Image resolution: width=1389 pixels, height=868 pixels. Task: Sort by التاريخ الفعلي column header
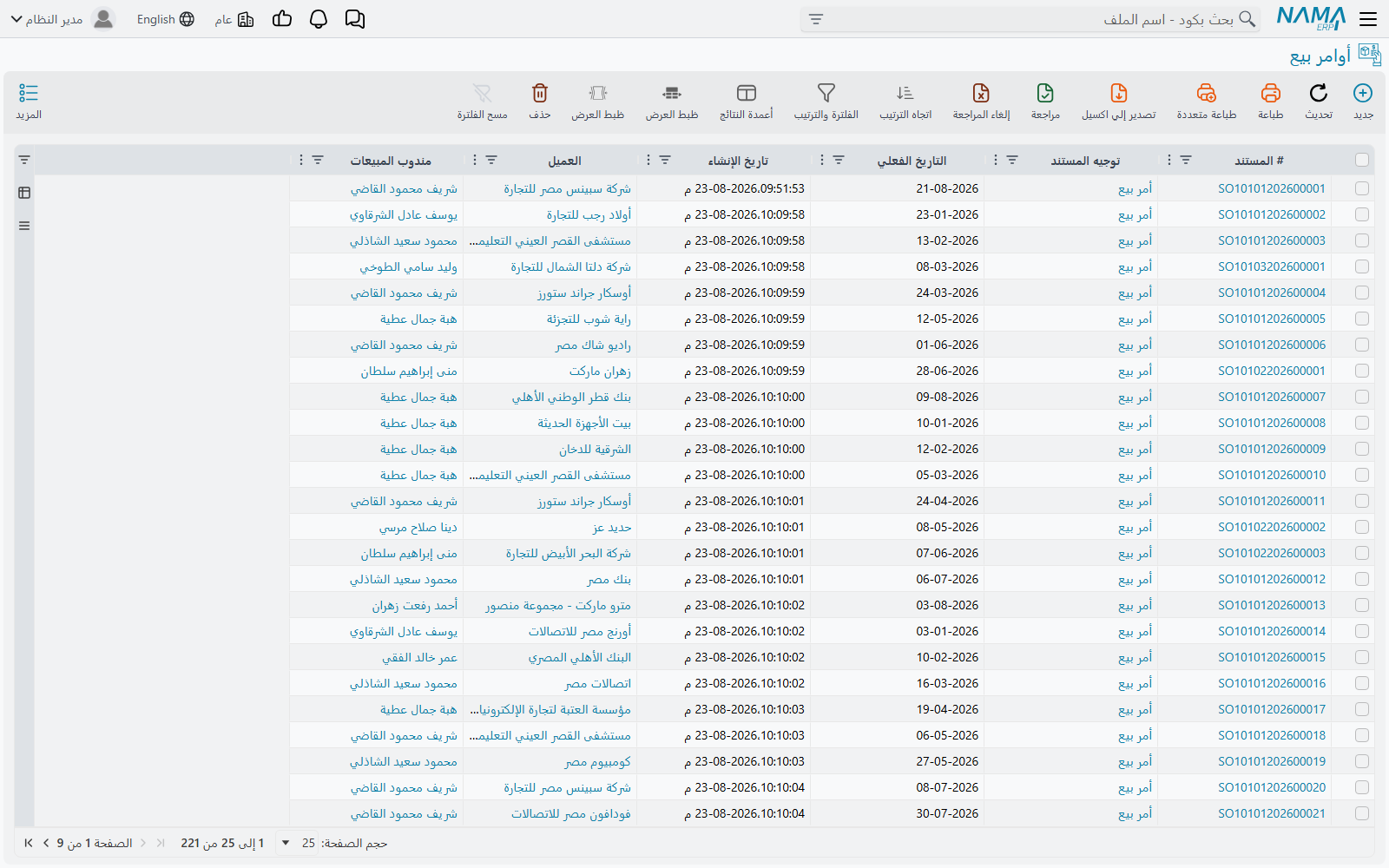pos(912,161)
